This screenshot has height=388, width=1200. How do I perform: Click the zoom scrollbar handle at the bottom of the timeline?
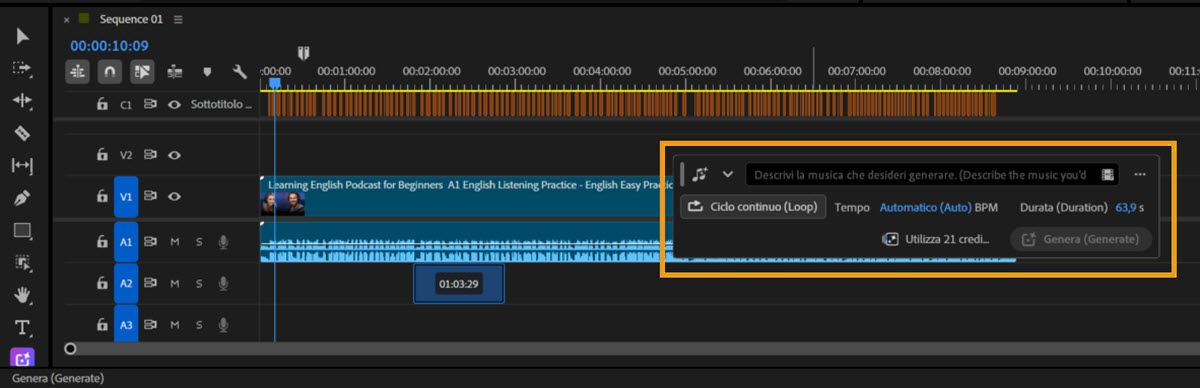pyautogui.click(x=70, y=349)
